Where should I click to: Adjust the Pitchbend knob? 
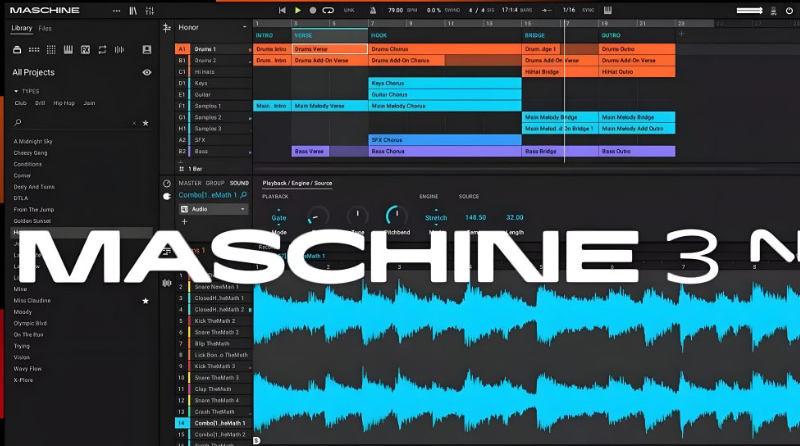pos(397,215)
